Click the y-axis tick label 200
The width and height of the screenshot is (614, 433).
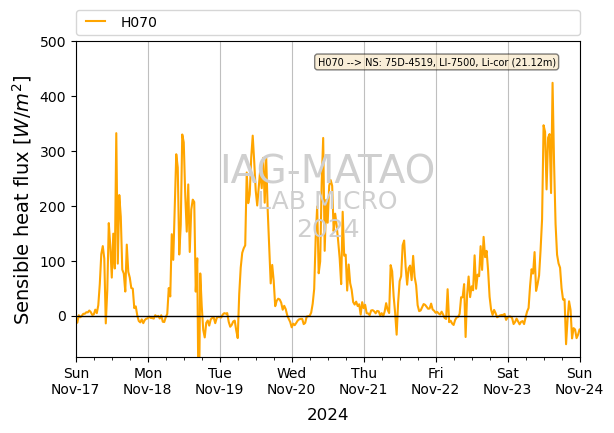point(53,207)
